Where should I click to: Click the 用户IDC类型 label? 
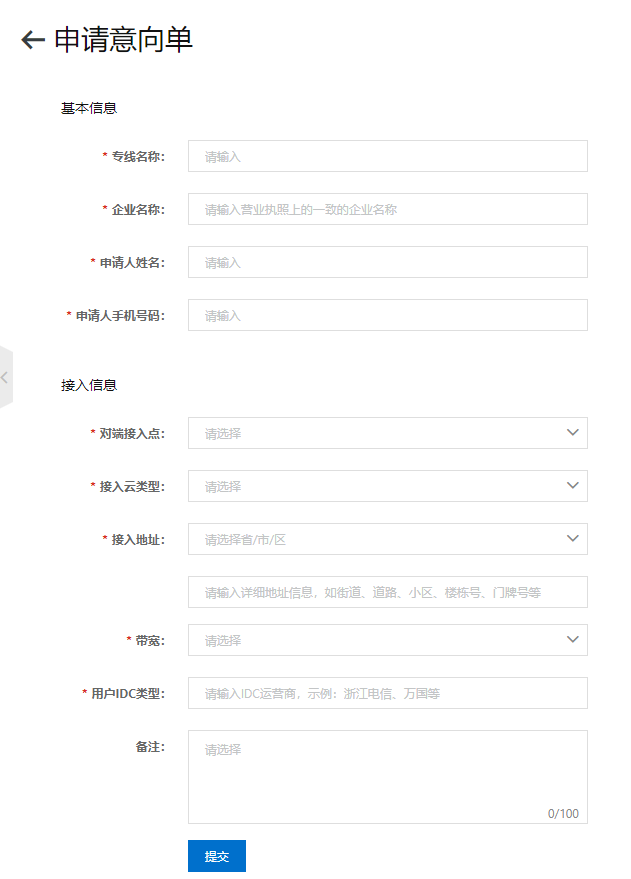coord(128,693)
